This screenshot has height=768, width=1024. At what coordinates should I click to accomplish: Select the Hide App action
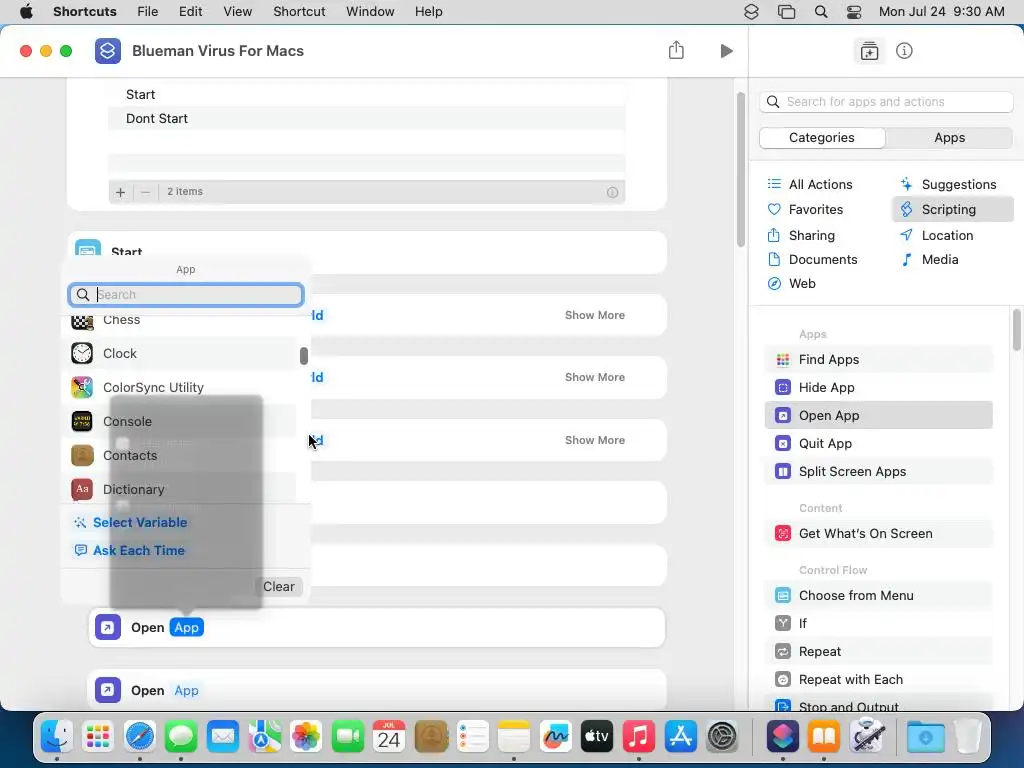click(x=878, y=387)
